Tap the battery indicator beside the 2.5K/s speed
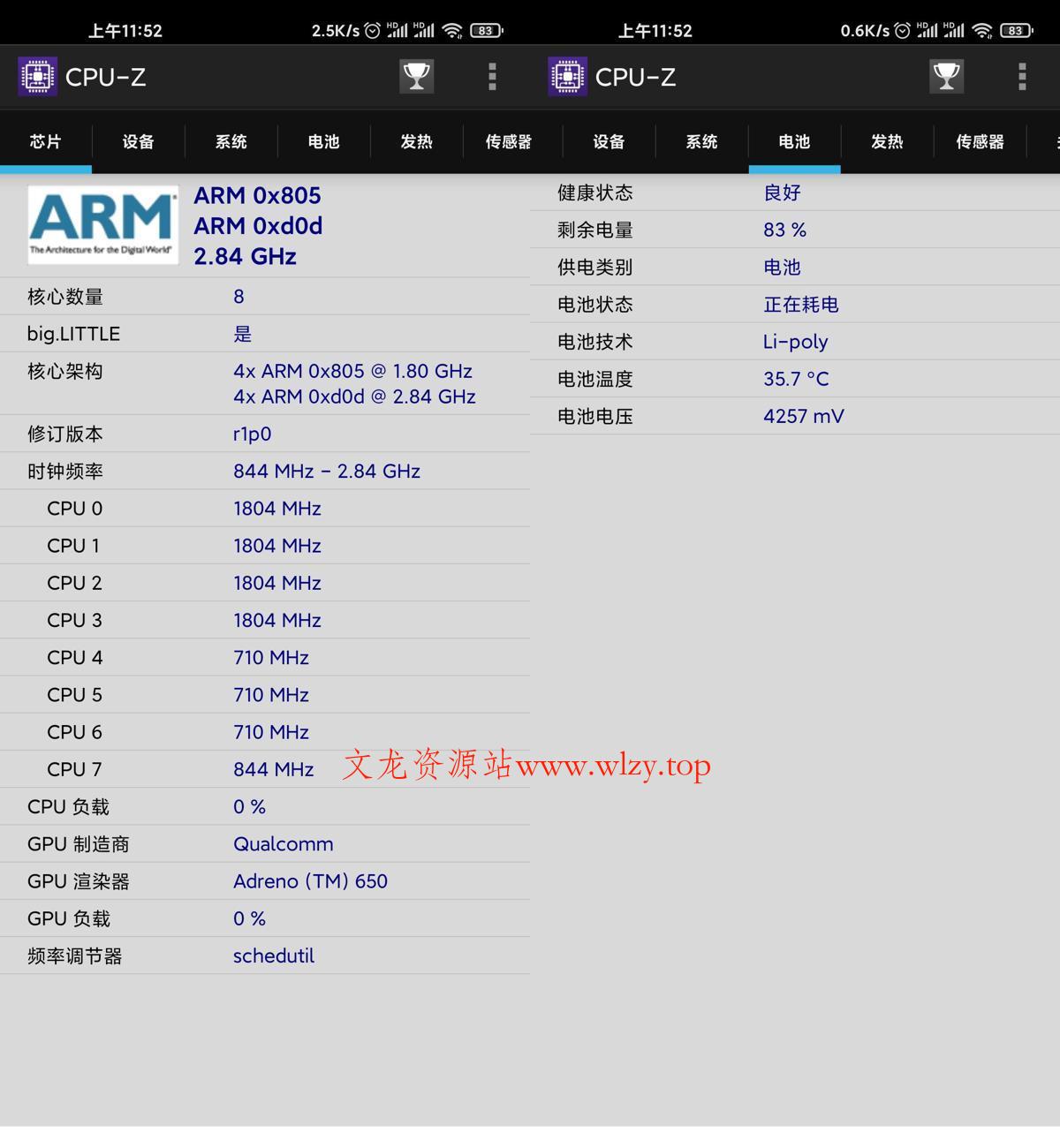Image resolution: width=1060 pixels, height=1148 pixels. pyautogui.click(x=485, y=31)
